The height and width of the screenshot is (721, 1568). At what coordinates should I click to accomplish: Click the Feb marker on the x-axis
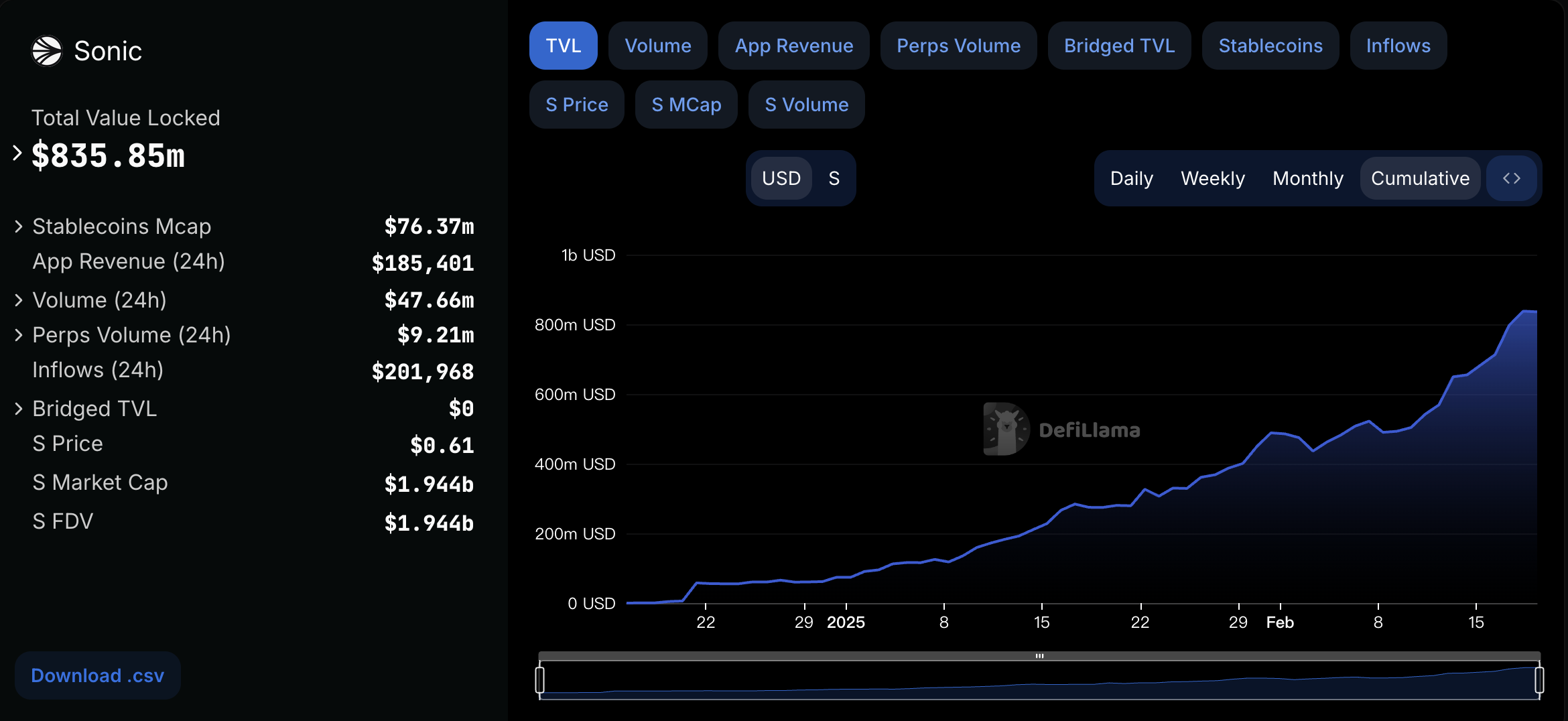tap(1280, 622)
